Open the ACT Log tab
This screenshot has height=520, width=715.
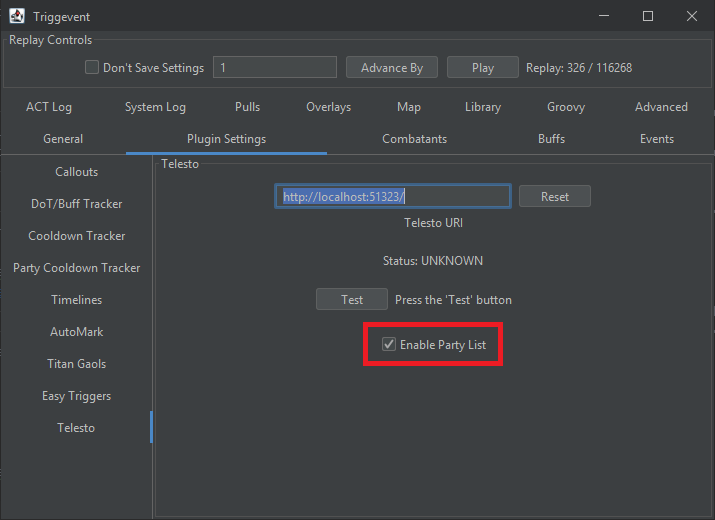pos(49,107)
